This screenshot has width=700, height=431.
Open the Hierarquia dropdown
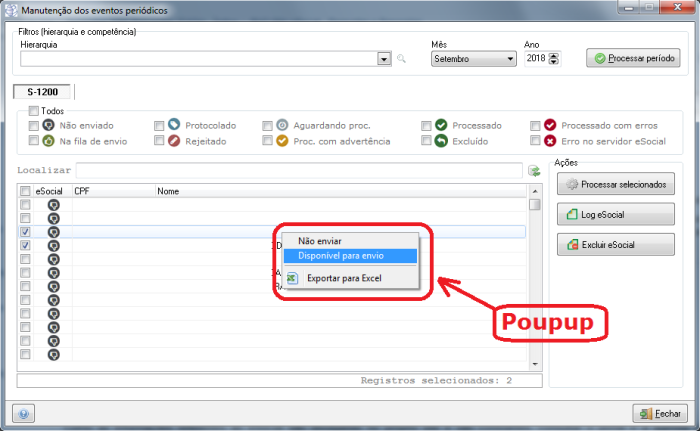[384, 59]
